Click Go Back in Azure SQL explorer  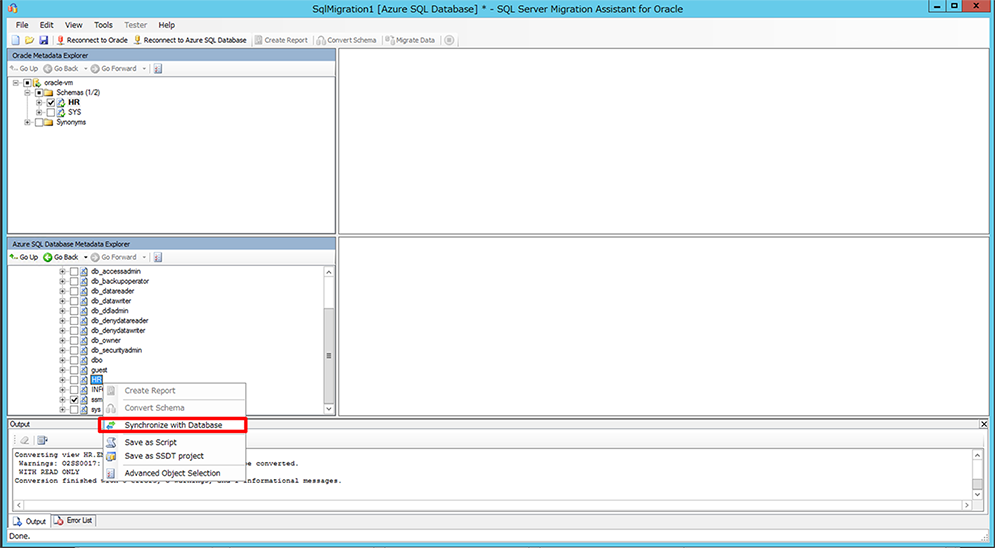(61, 258)
